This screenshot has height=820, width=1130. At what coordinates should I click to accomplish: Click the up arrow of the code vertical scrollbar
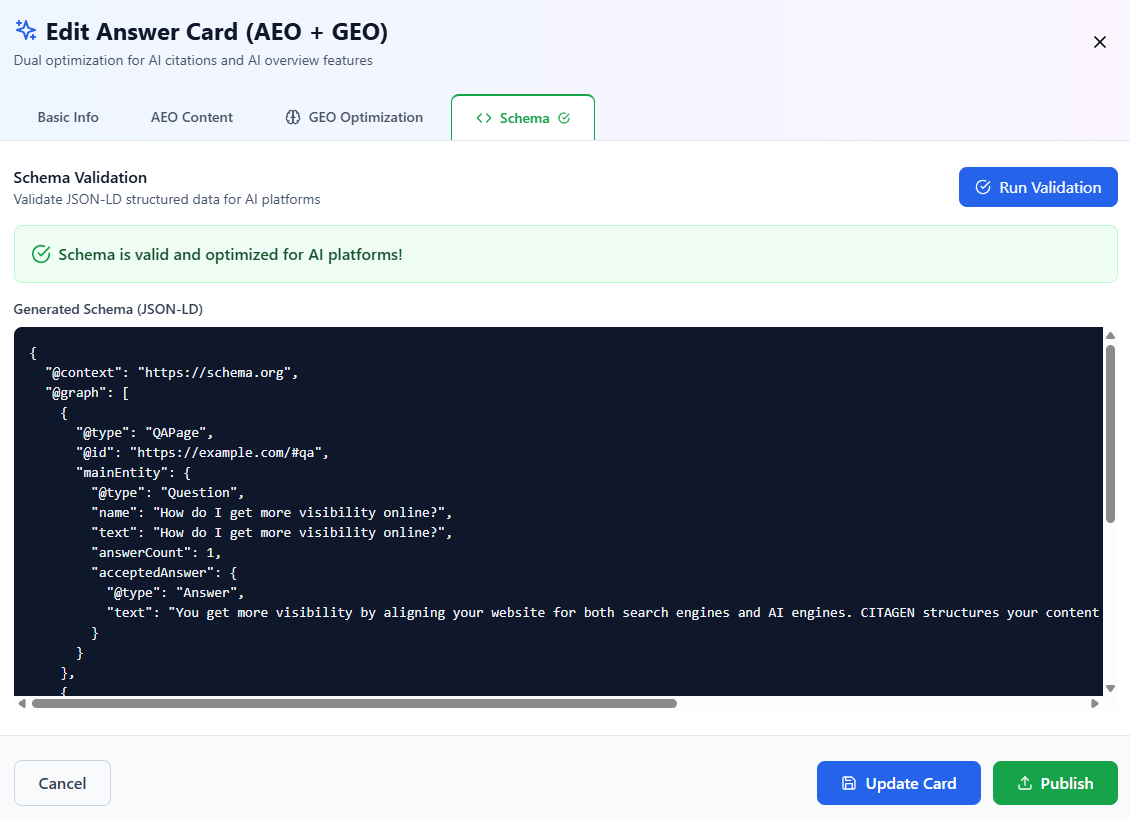click(x=1110, y=335)
